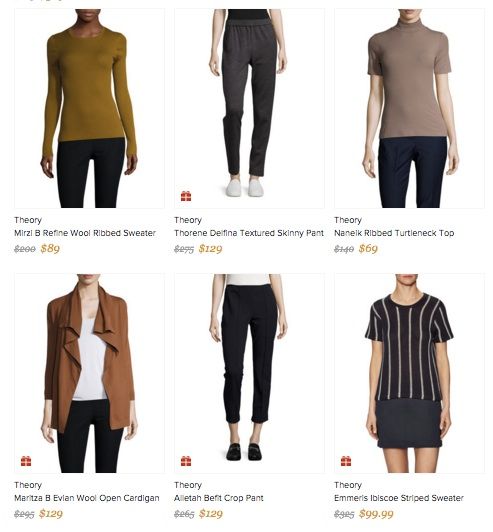Click Theory brand above Naneik turtleneck top

click(348, 220)
